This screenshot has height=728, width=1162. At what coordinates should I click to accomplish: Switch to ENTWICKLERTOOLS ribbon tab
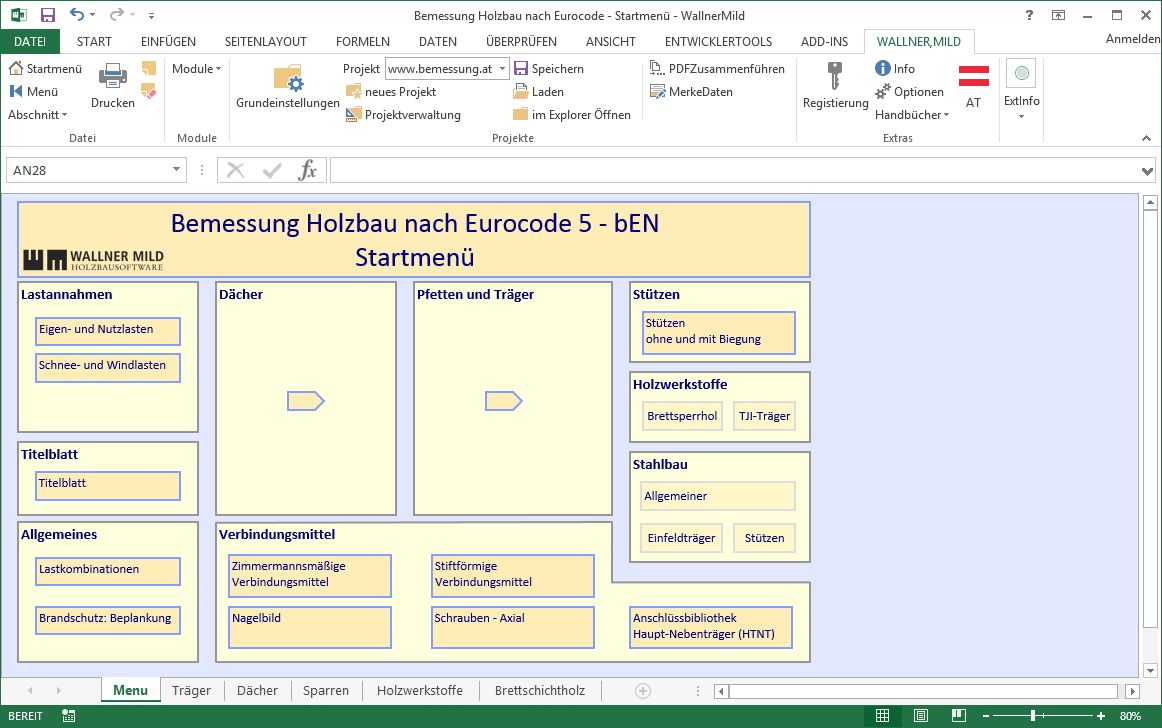coord(718,42)
